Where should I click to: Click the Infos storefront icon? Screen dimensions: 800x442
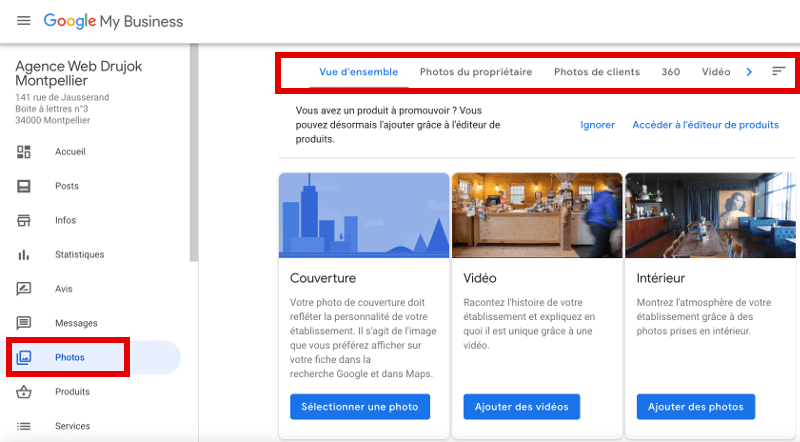[23, 220]
